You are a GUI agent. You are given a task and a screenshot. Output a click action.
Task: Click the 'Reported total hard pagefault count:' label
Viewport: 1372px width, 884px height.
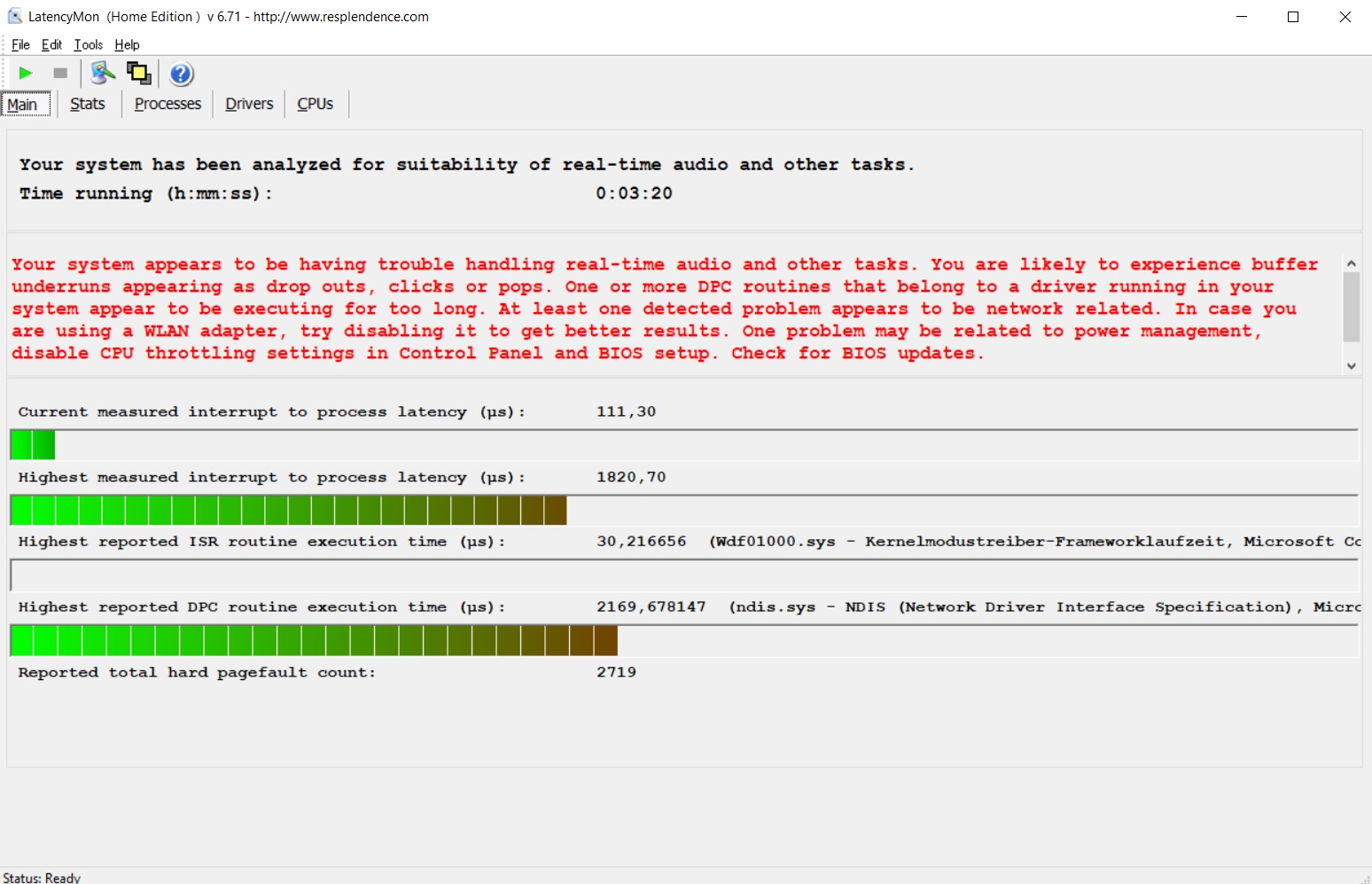197,673
